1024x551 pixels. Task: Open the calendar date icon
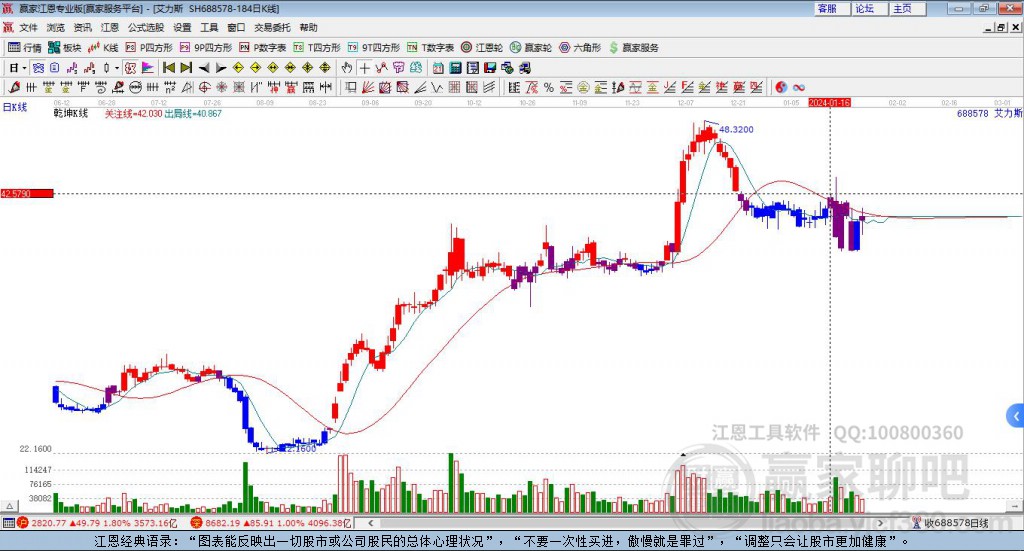438,68
